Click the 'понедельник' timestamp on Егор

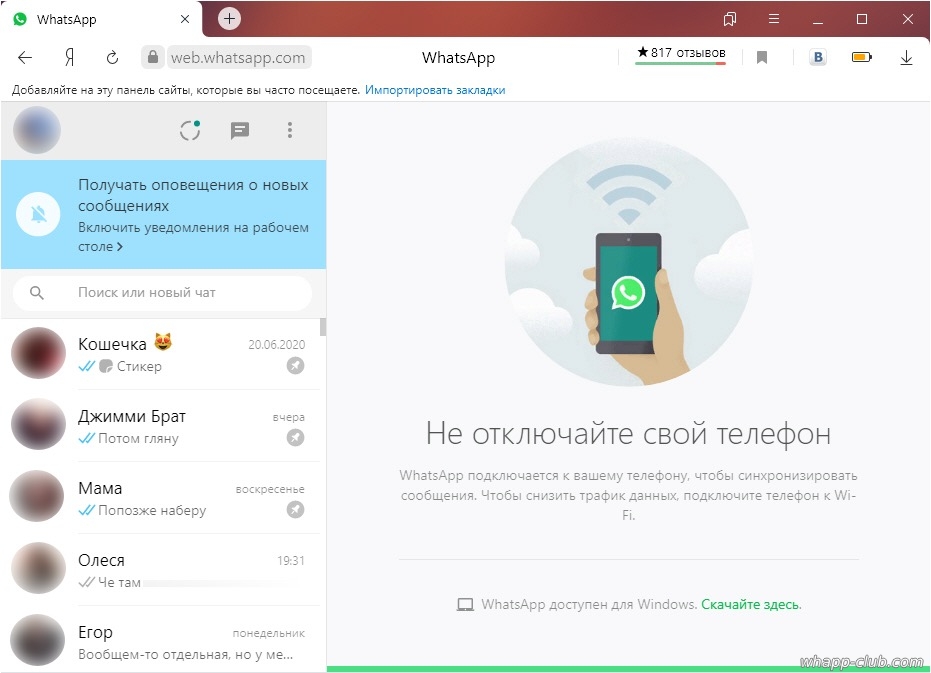point(268,634)
